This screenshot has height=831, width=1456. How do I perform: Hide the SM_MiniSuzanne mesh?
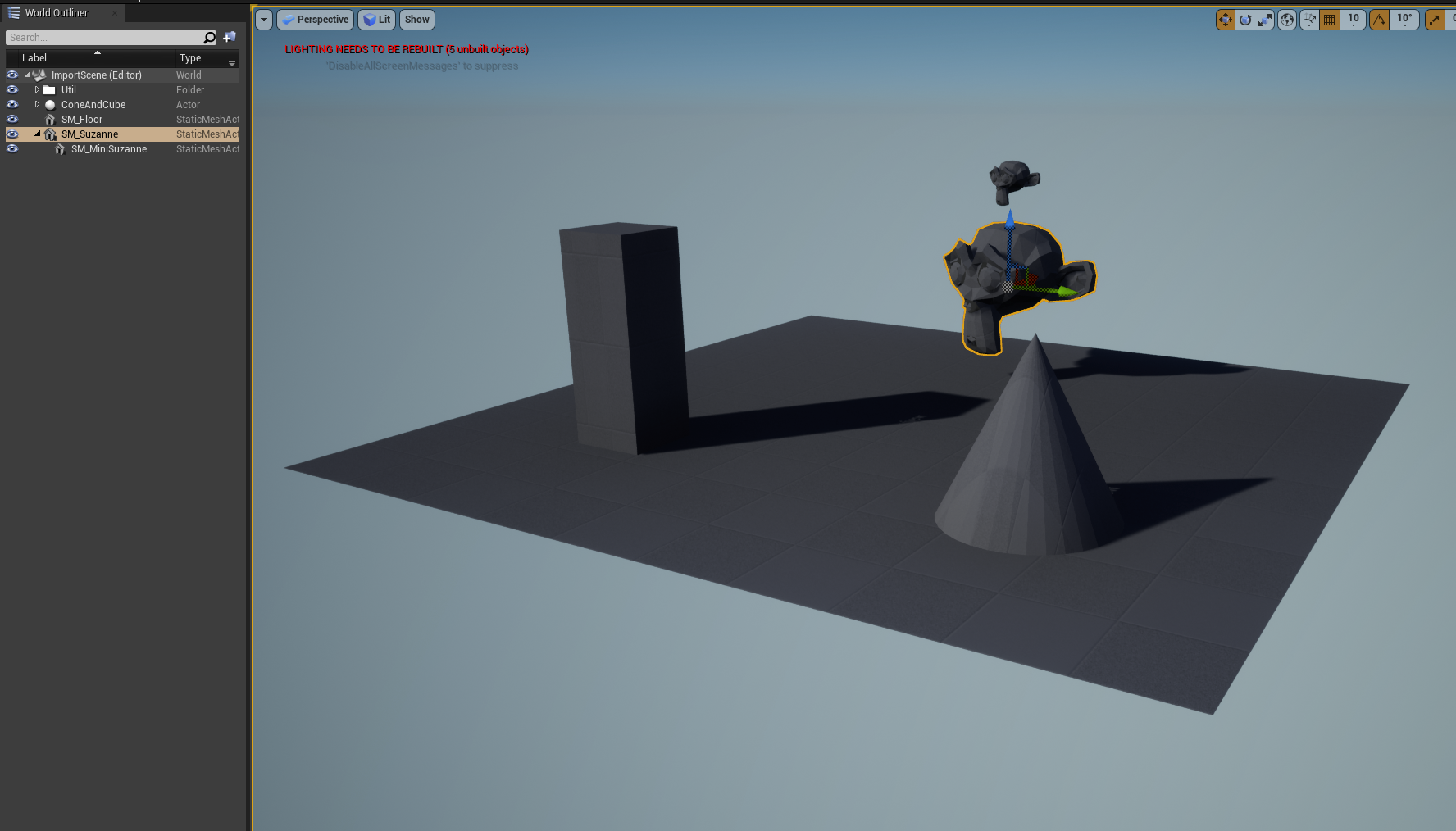click(x=12, y=149)
